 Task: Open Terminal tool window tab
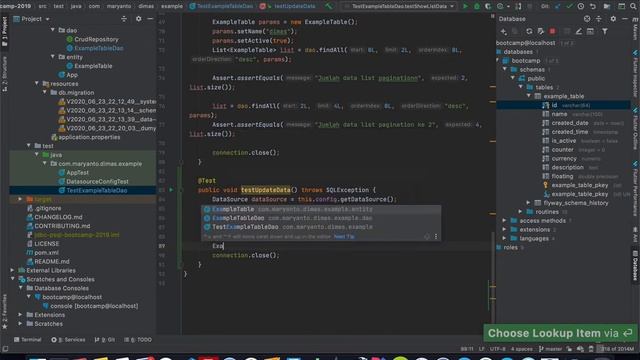click(28, 340)
